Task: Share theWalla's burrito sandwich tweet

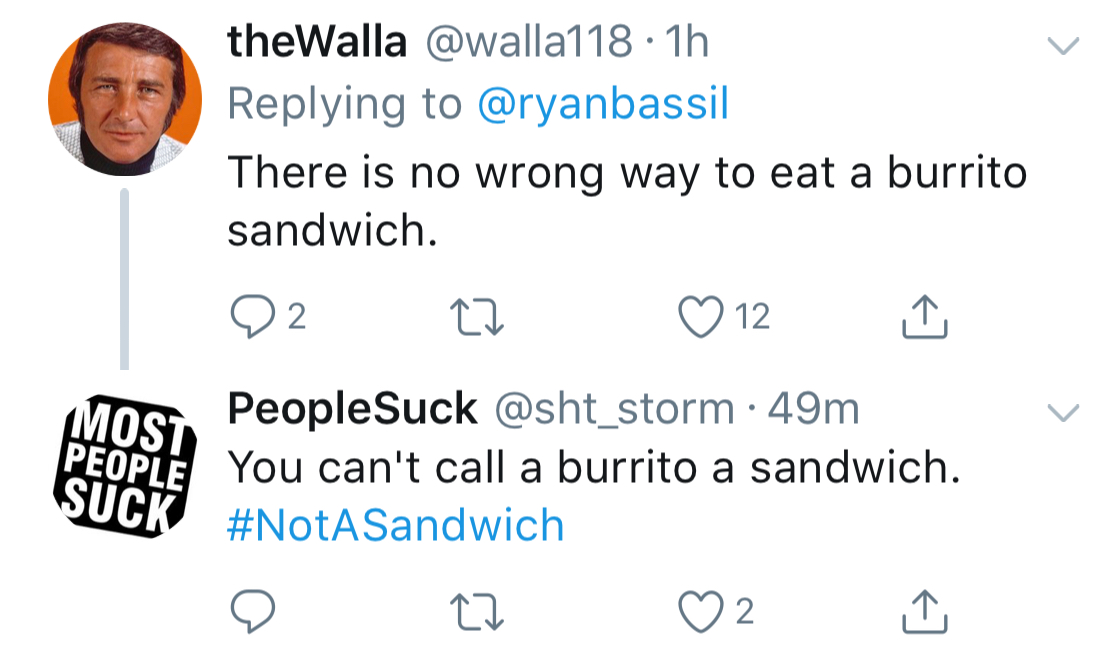Action: click(924, 317)
